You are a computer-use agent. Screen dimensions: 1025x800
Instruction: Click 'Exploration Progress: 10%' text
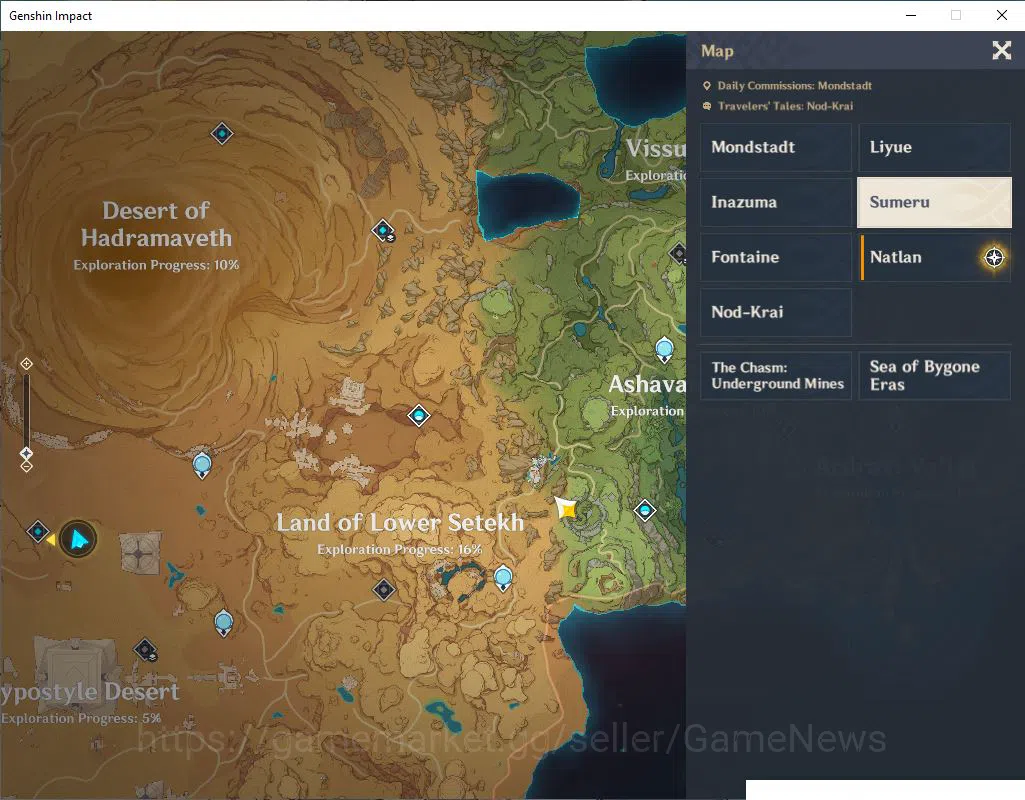pyautogui.click(x=156, y=265)
